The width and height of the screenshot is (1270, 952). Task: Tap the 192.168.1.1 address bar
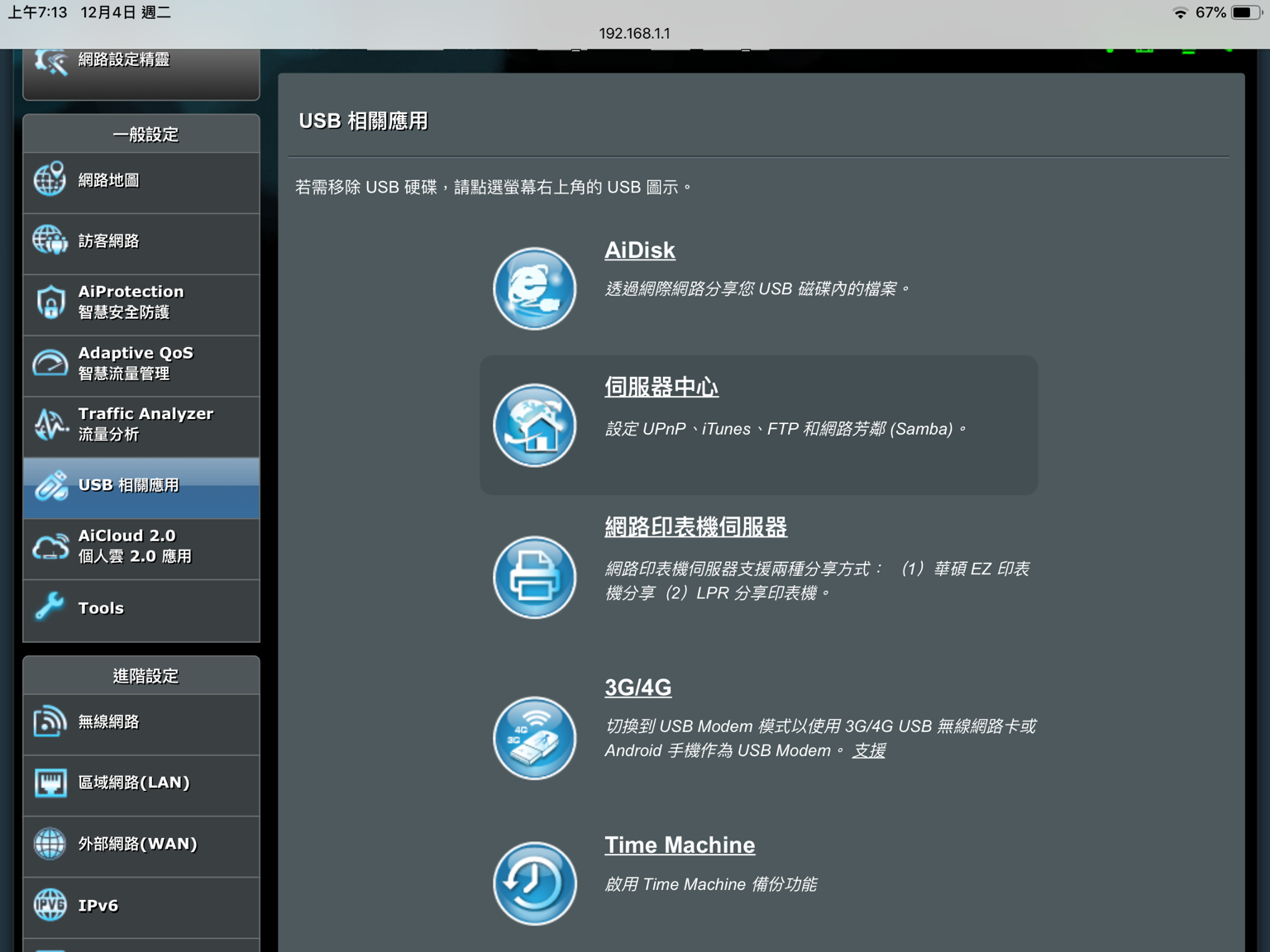click(x=634, y=33)
